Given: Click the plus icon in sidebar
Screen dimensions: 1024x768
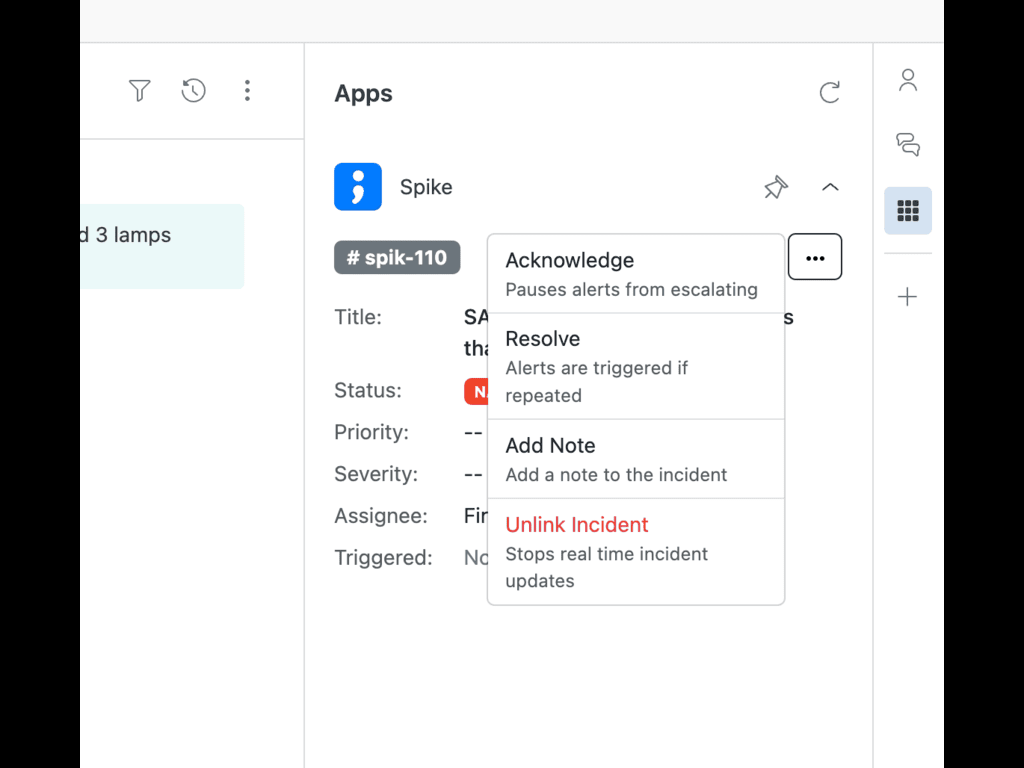Looking at the screenshot, I should [x=908, y=297].
